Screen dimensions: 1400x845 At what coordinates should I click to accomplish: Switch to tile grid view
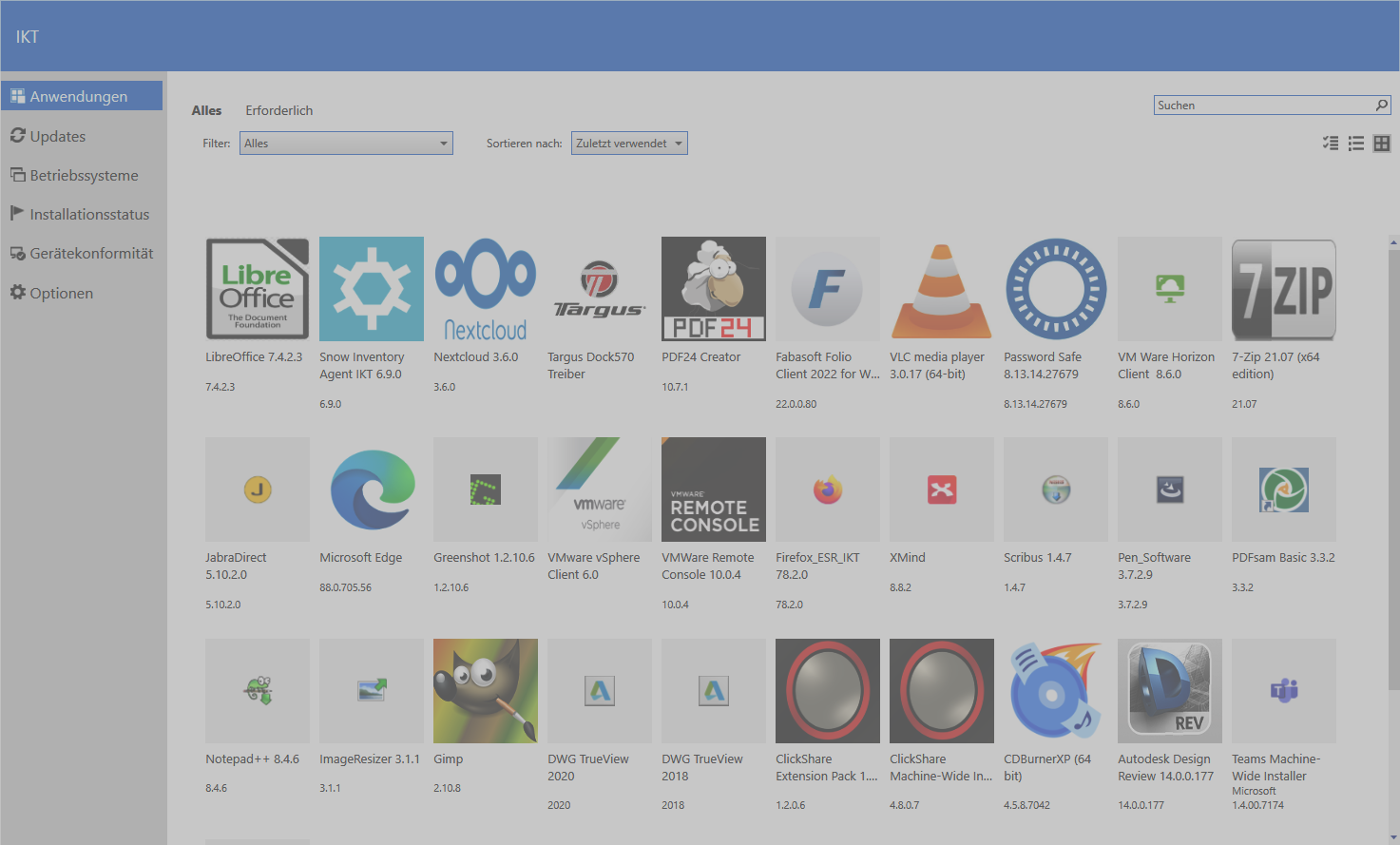click(x=1382, y=144)
